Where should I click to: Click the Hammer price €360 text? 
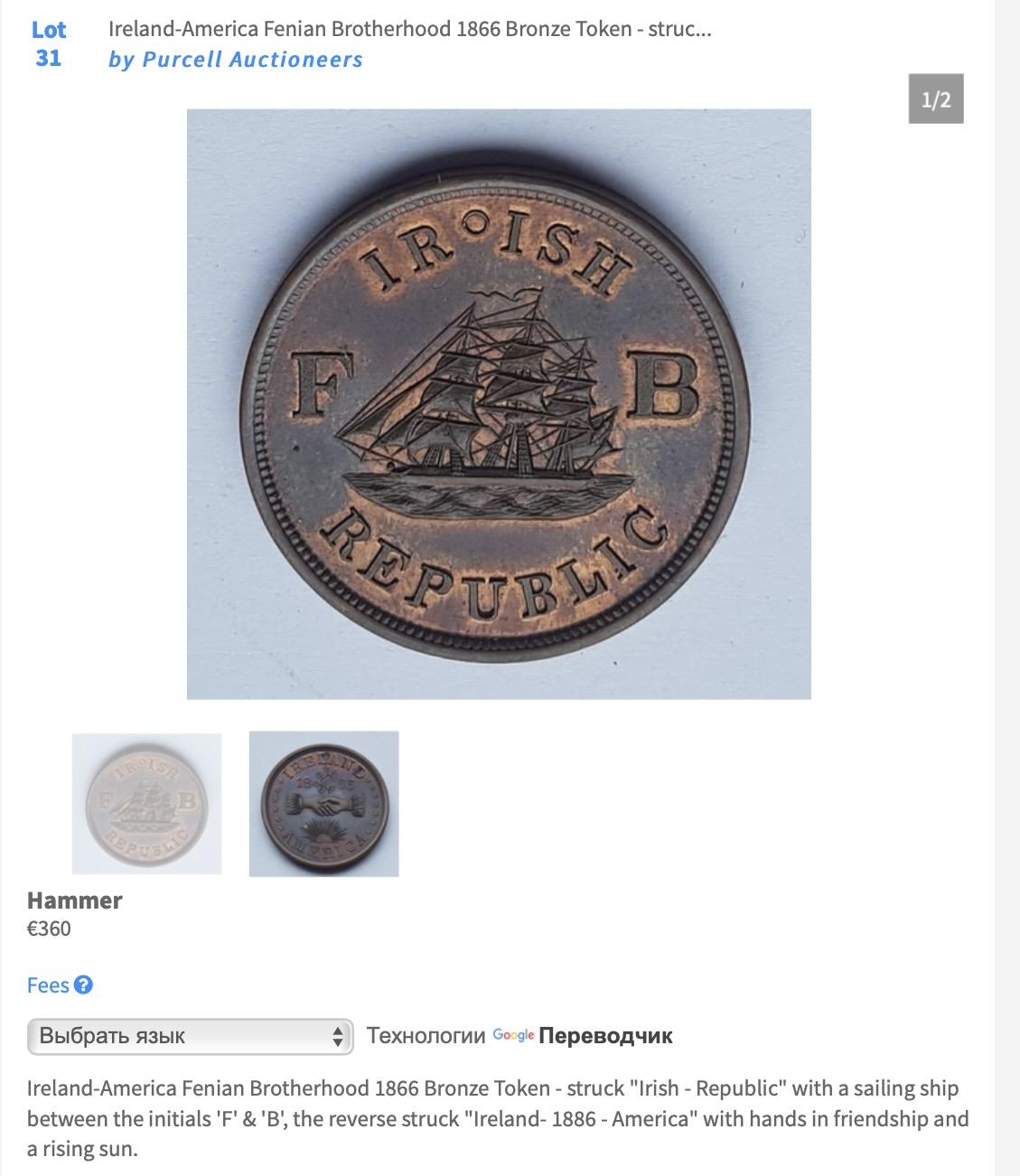pos(49,929)
